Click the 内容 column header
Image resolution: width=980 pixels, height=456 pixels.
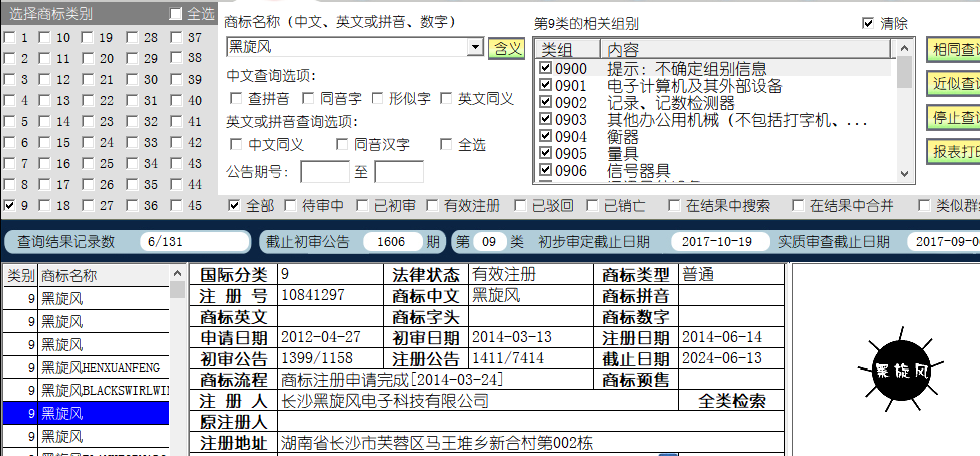(x=746, y=49)
